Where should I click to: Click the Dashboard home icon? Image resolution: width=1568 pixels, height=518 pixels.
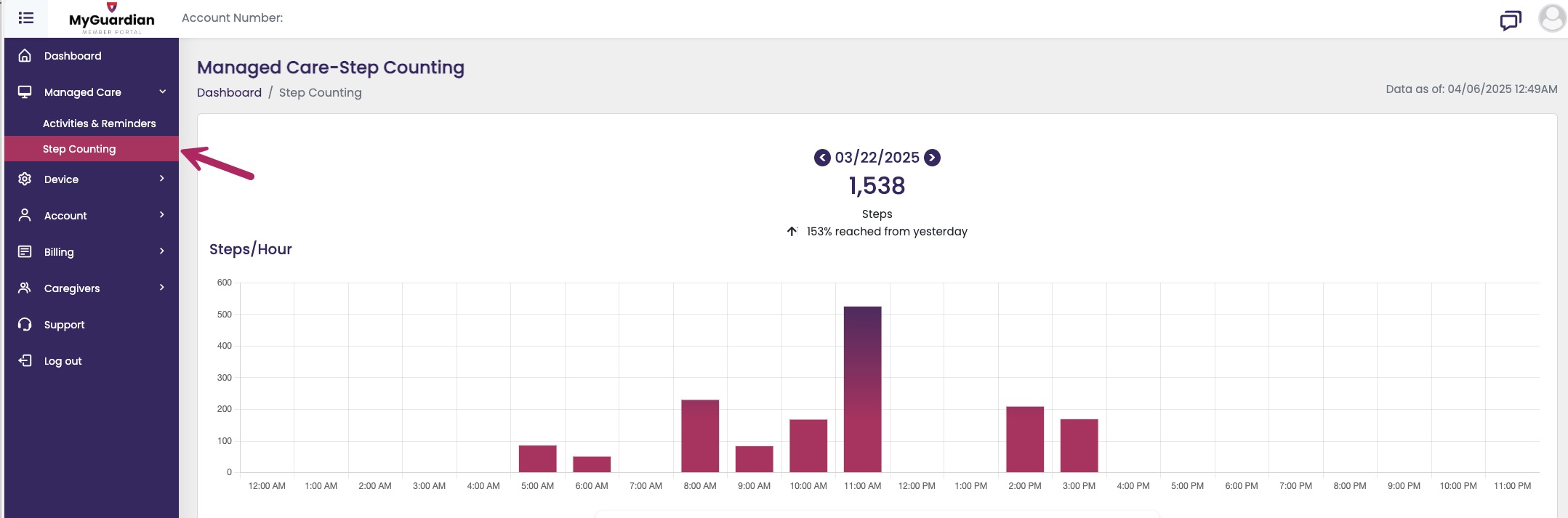pos(25,56)
